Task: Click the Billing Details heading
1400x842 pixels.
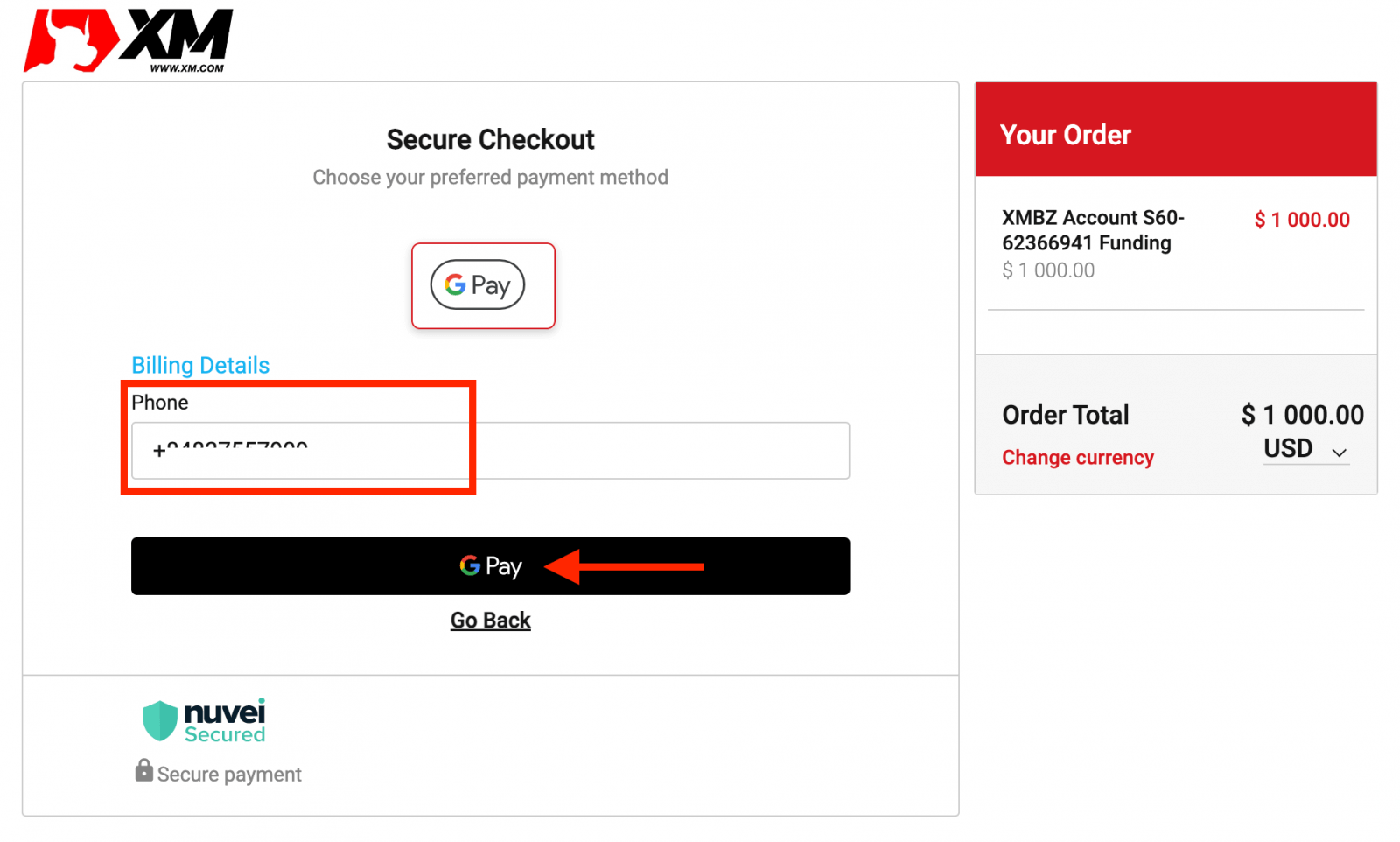Action: coord(199,365)
